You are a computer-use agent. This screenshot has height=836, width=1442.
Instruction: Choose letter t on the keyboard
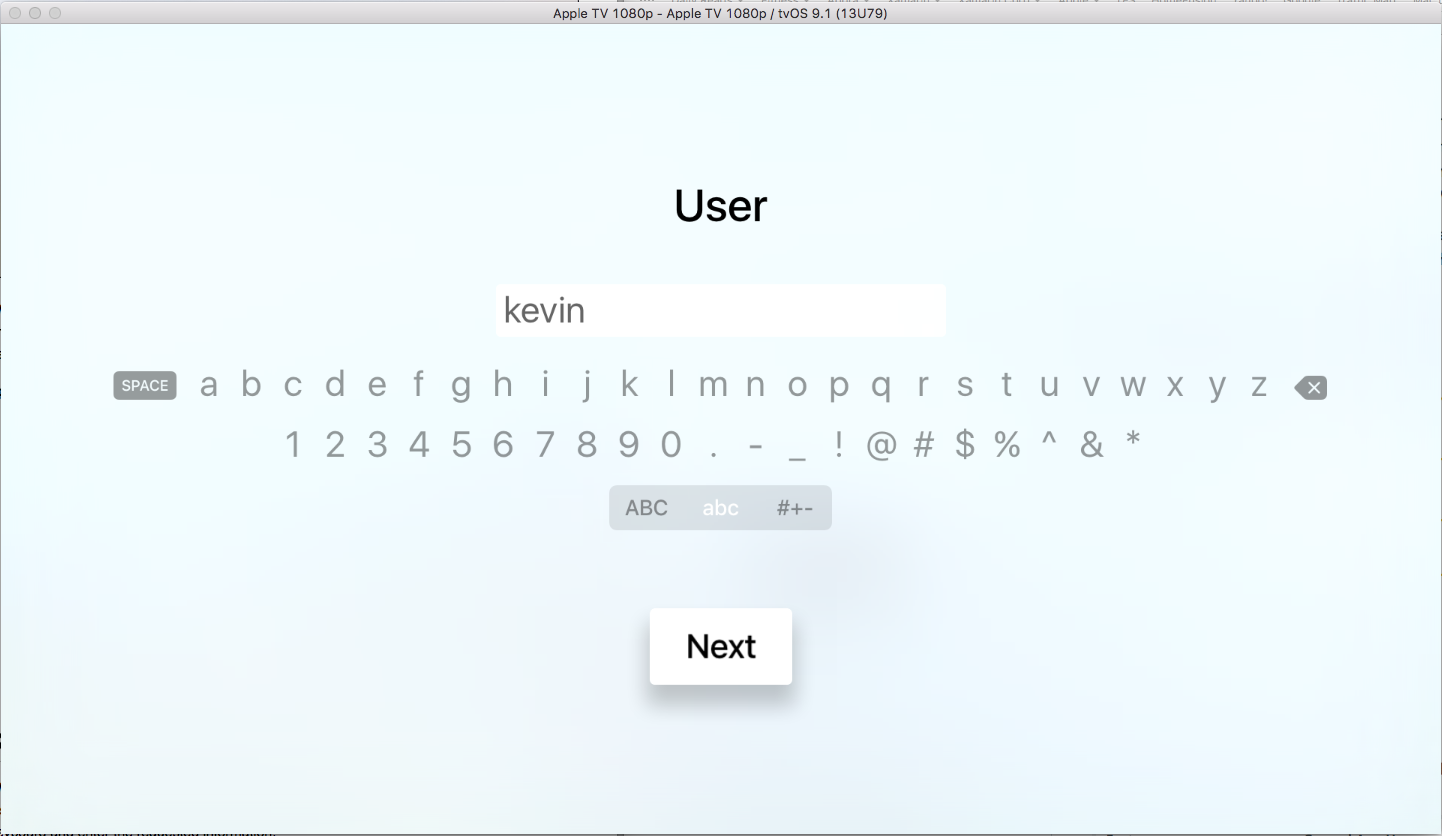tap(1007, 384)
